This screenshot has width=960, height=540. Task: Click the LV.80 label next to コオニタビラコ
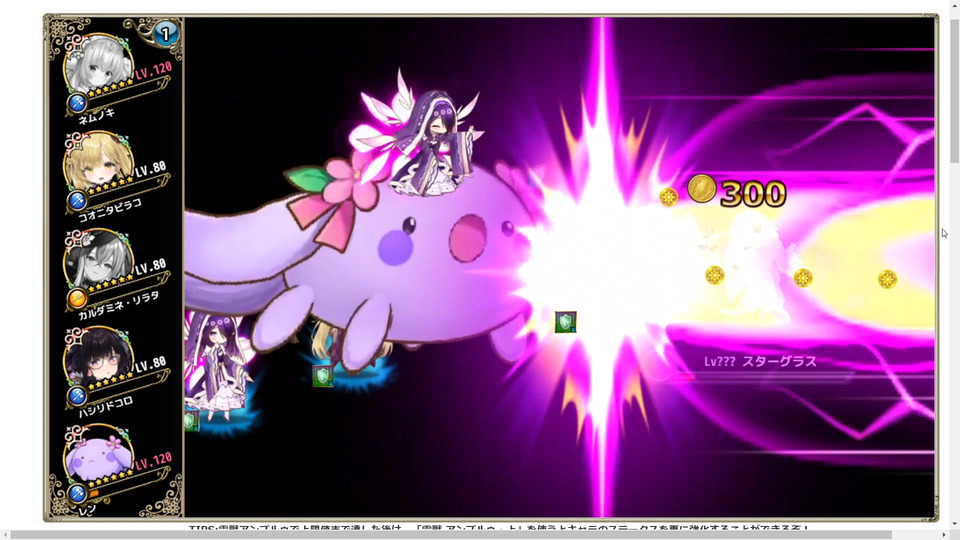pyautogui.click(x=151, y=170)
